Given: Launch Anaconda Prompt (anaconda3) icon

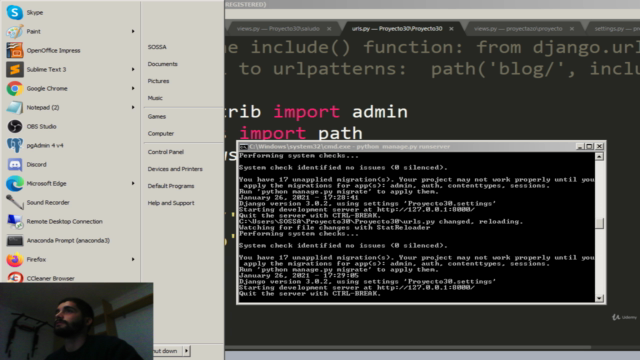Looking at the screenshot, I should (15, 240).
